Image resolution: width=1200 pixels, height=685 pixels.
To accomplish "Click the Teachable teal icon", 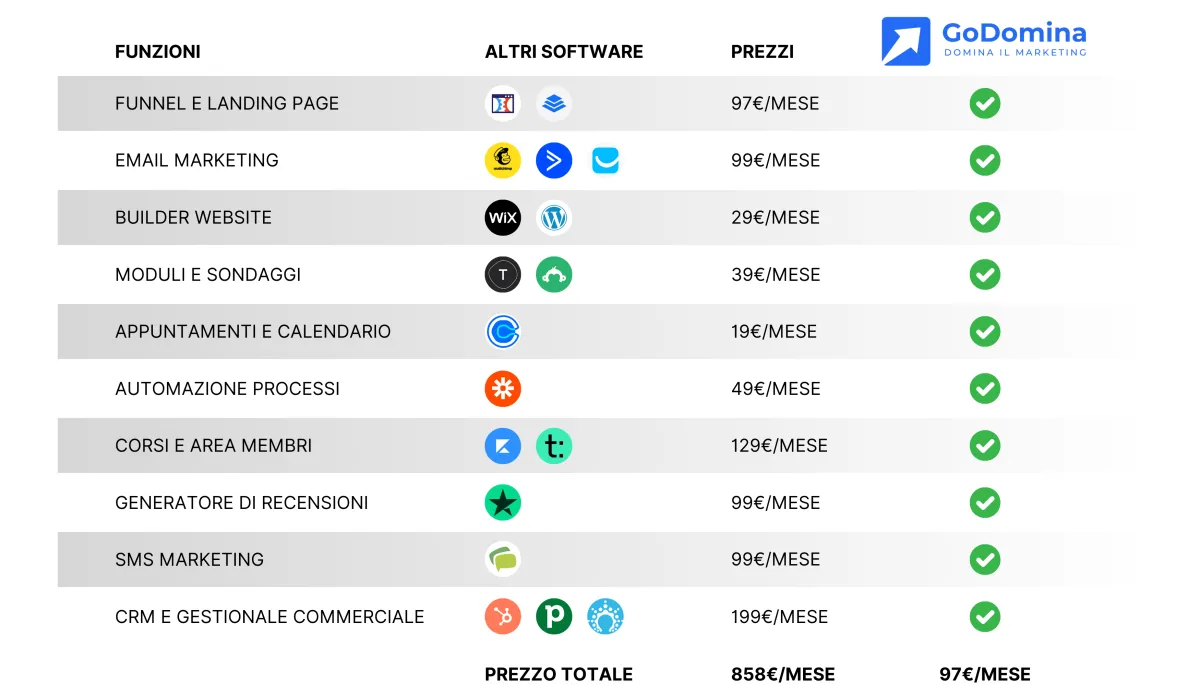I will (x=554, y=445).
